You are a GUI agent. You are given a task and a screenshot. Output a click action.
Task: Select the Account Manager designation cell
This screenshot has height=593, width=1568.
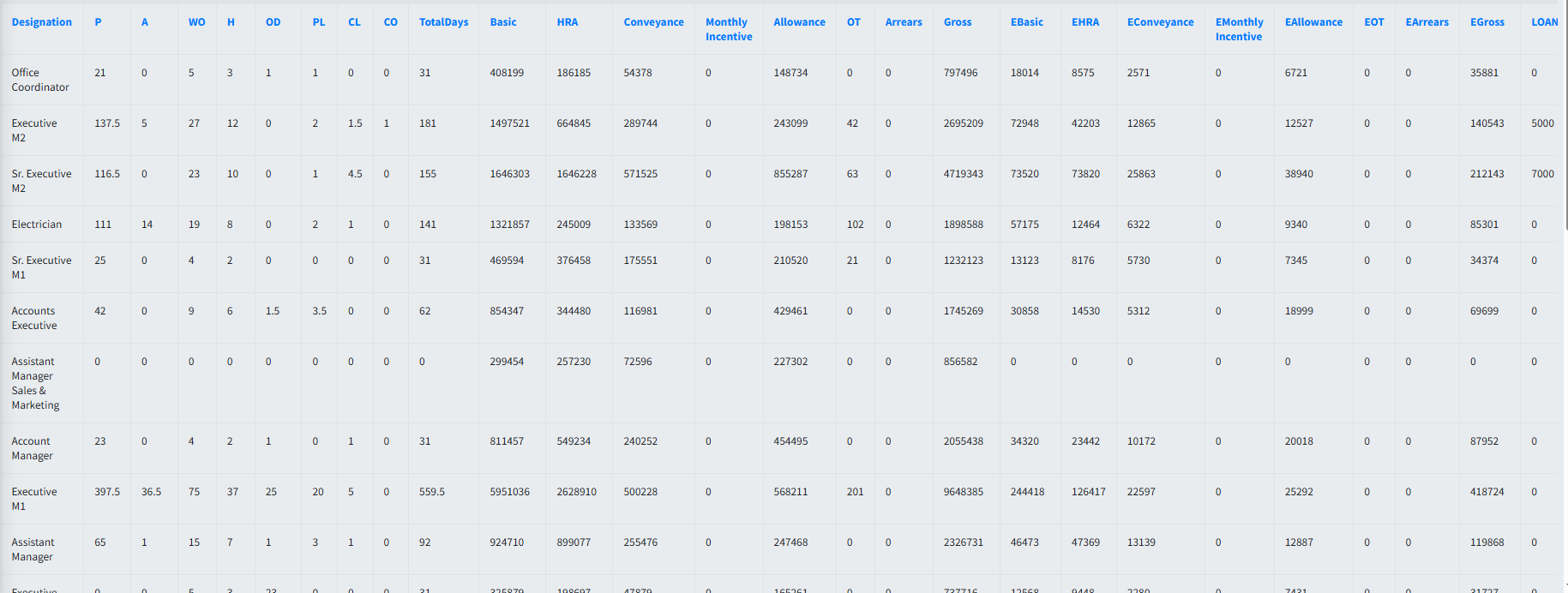32,448
